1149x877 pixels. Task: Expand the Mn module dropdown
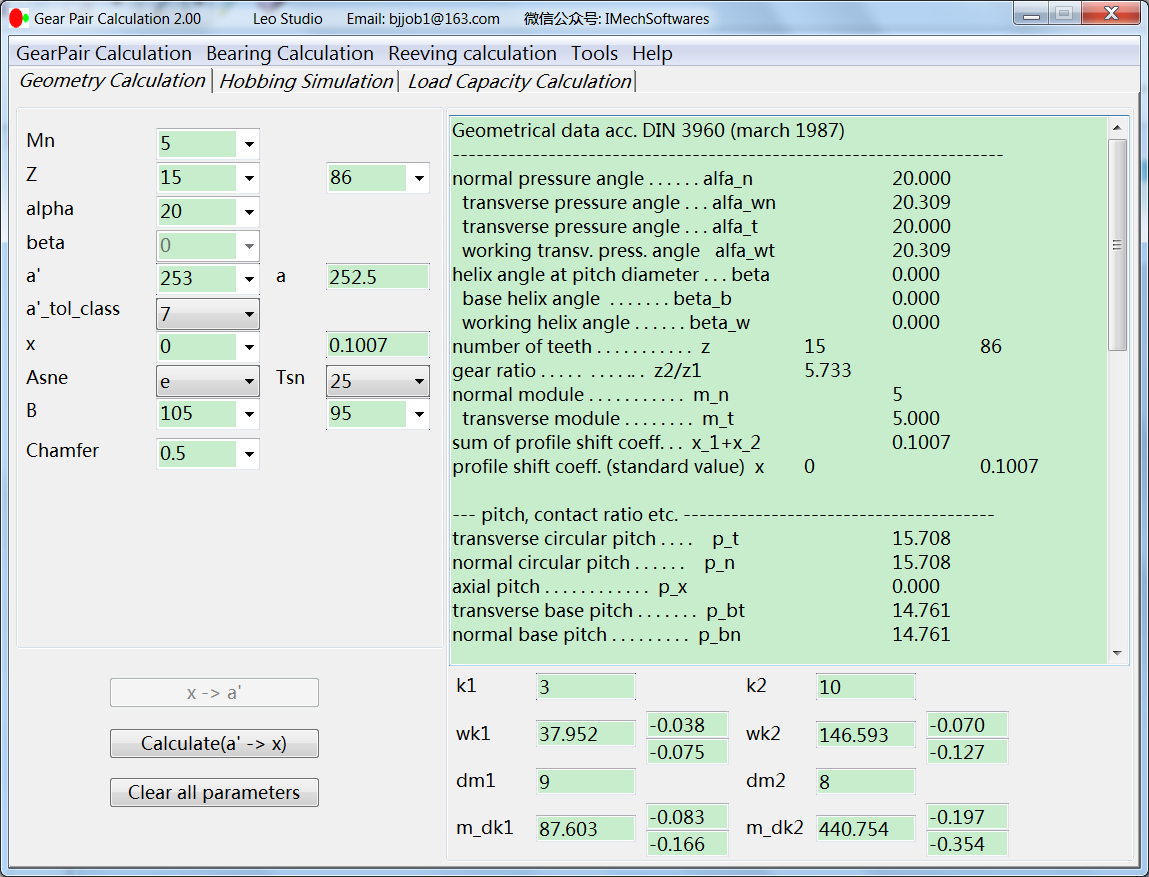tap(249, 144)
